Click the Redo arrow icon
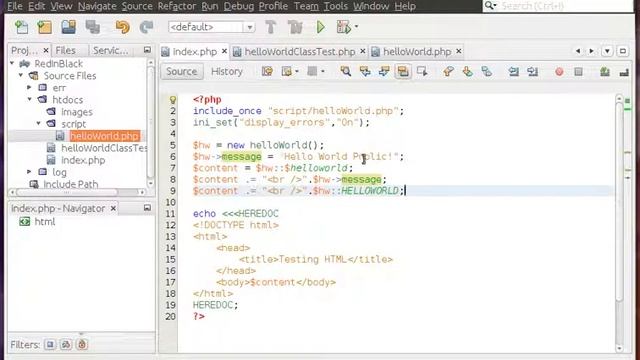Viewport: 640px width, 360px height. tap(146, 27)
